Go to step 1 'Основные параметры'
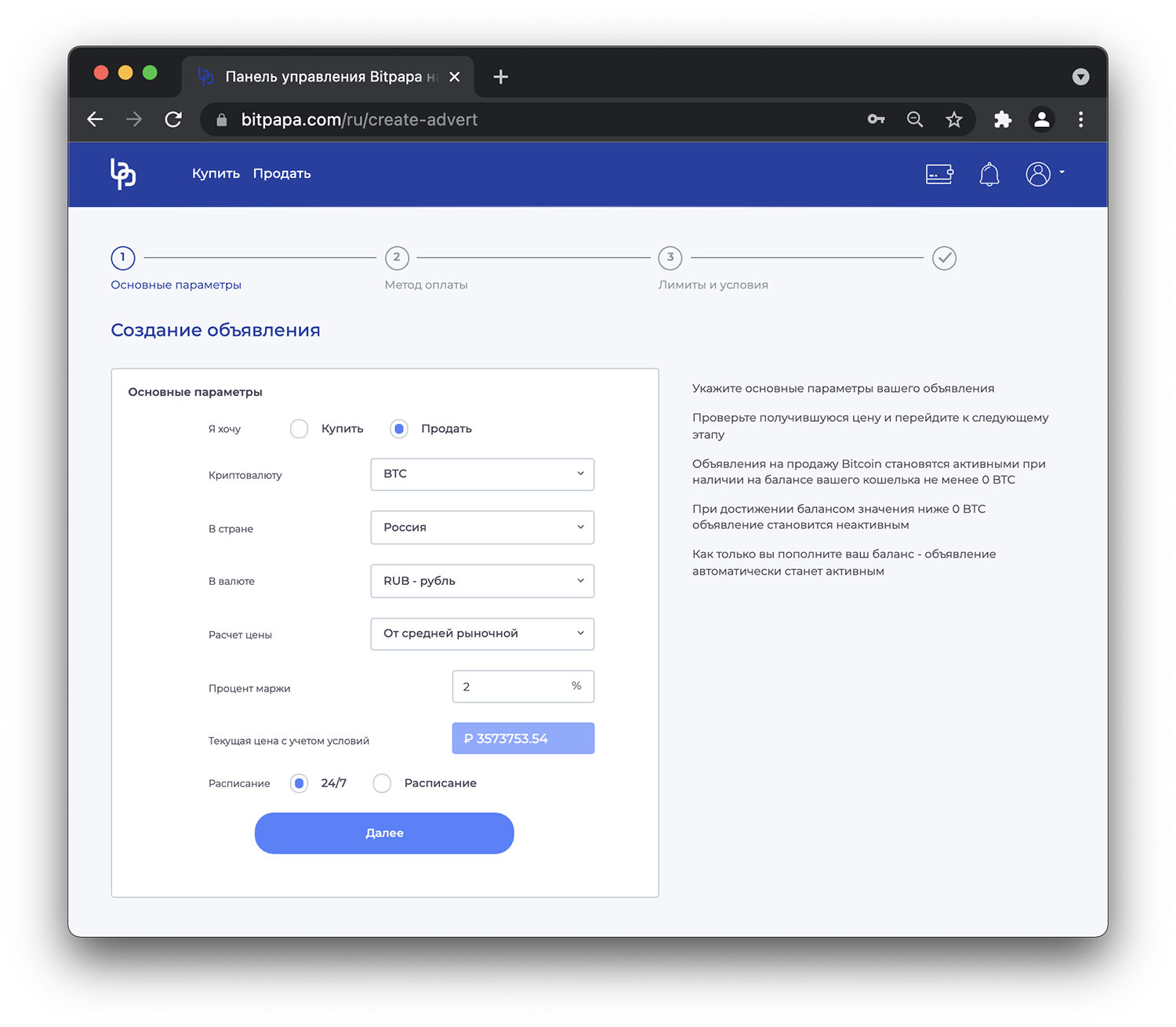The height and width of the screenshot is (1027, 1176). coord(123,258)
